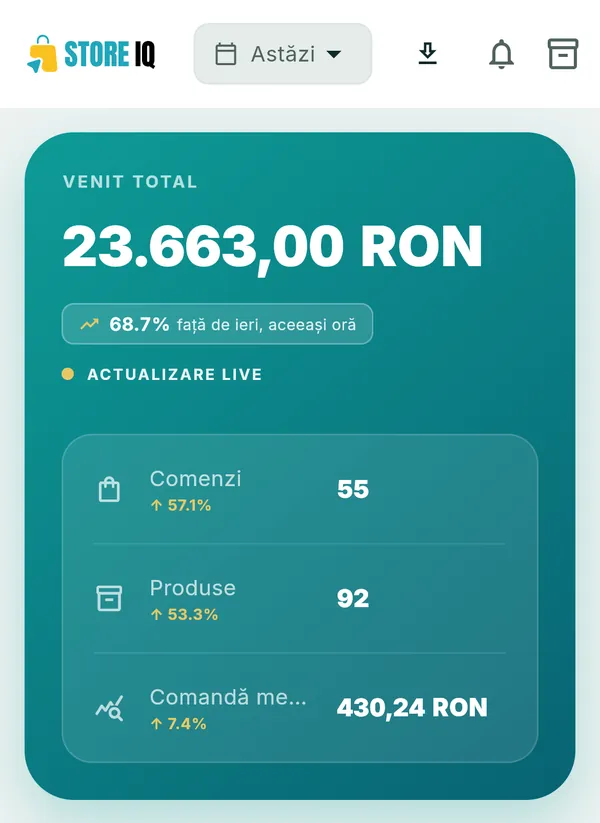This screenshot has height=823, width=600.
Task: Click the calendar icon in date selector
Action: click(226, 54)
